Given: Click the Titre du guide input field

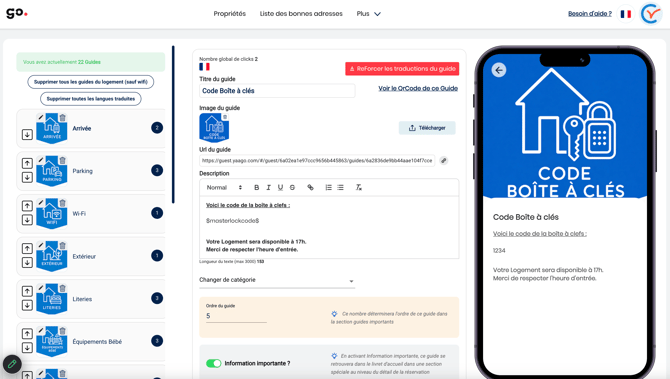Looking at the screenshot, I should 277,91.
